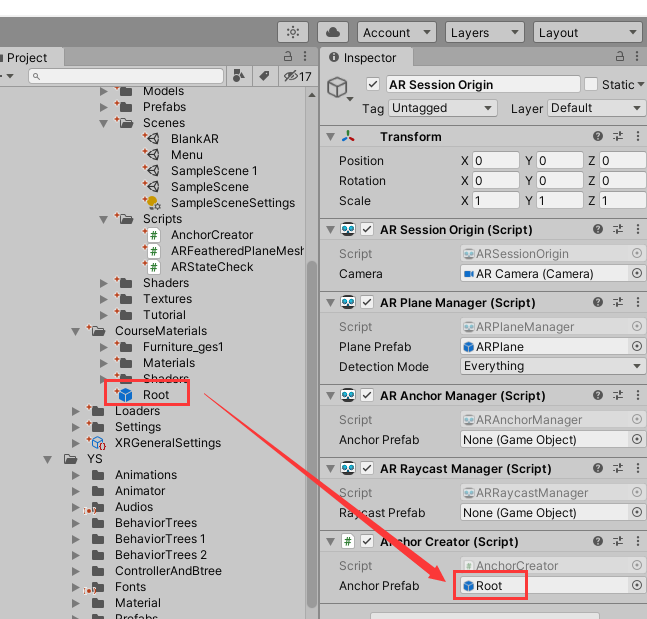Open Anchor Creator options menu
Viewport: 647px width, 619px height.
(638, 541)
